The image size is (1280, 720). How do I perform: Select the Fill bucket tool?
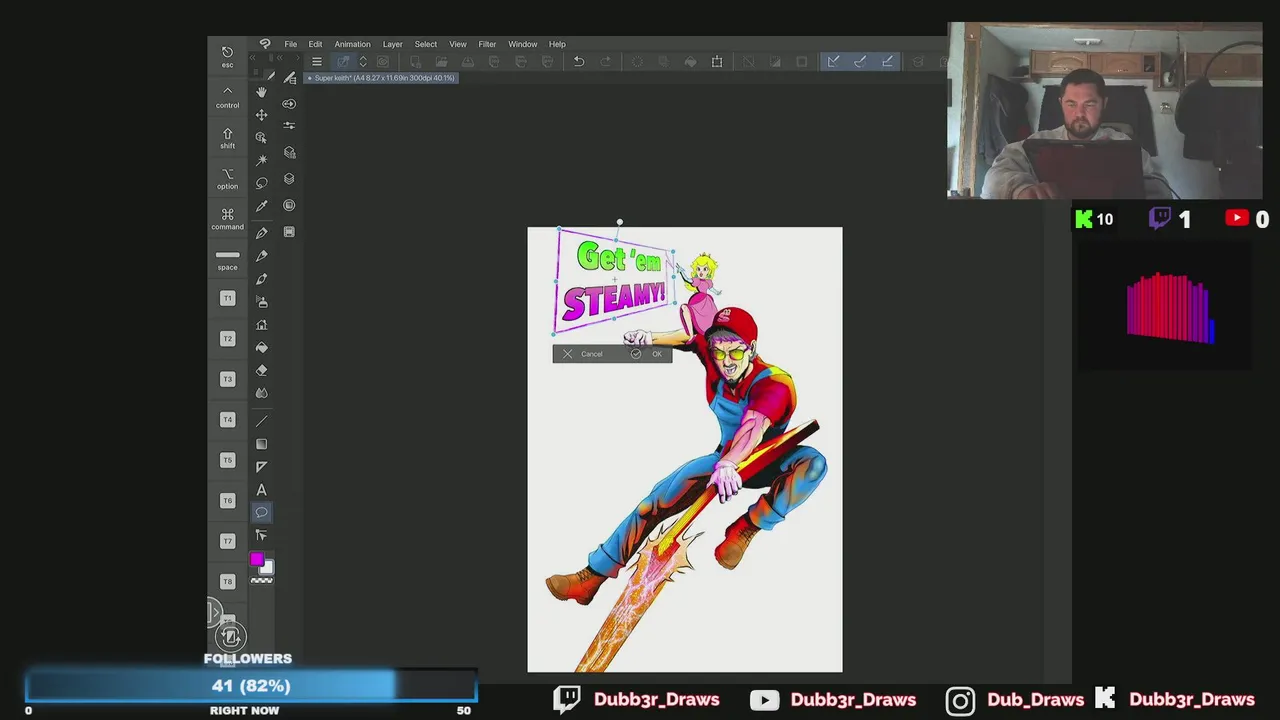click(x=261, y=348)
